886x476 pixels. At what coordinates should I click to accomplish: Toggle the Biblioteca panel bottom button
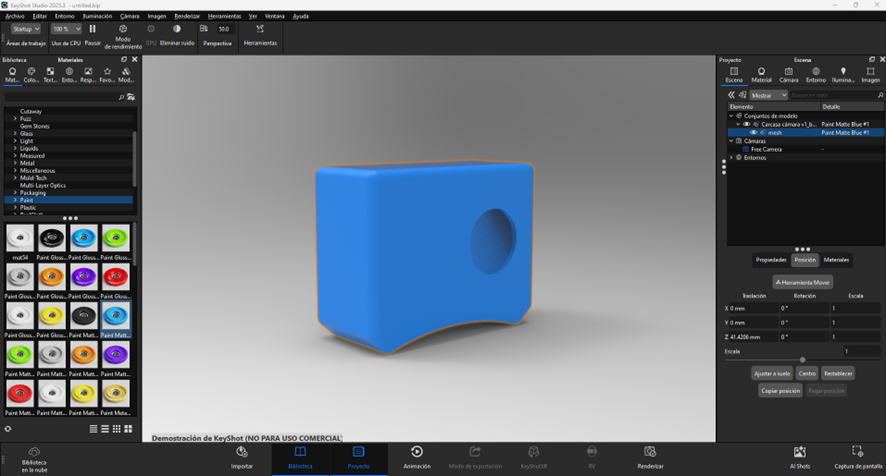coord(301,457)
